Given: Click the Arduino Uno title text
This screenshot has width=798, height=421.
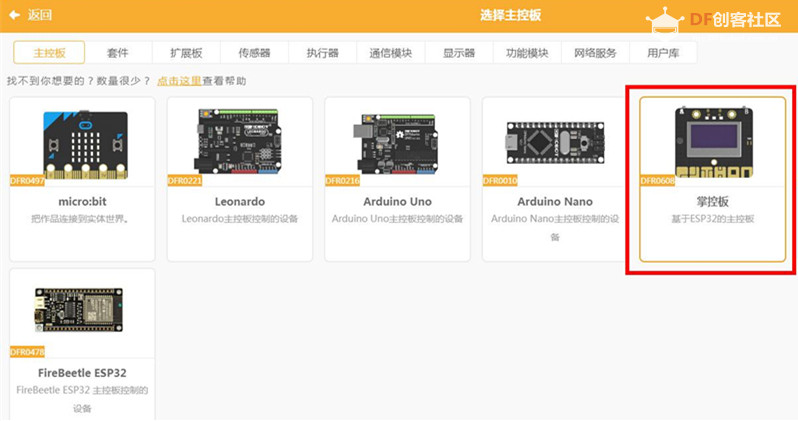Looking at the screenshot, I should point(397,202).
